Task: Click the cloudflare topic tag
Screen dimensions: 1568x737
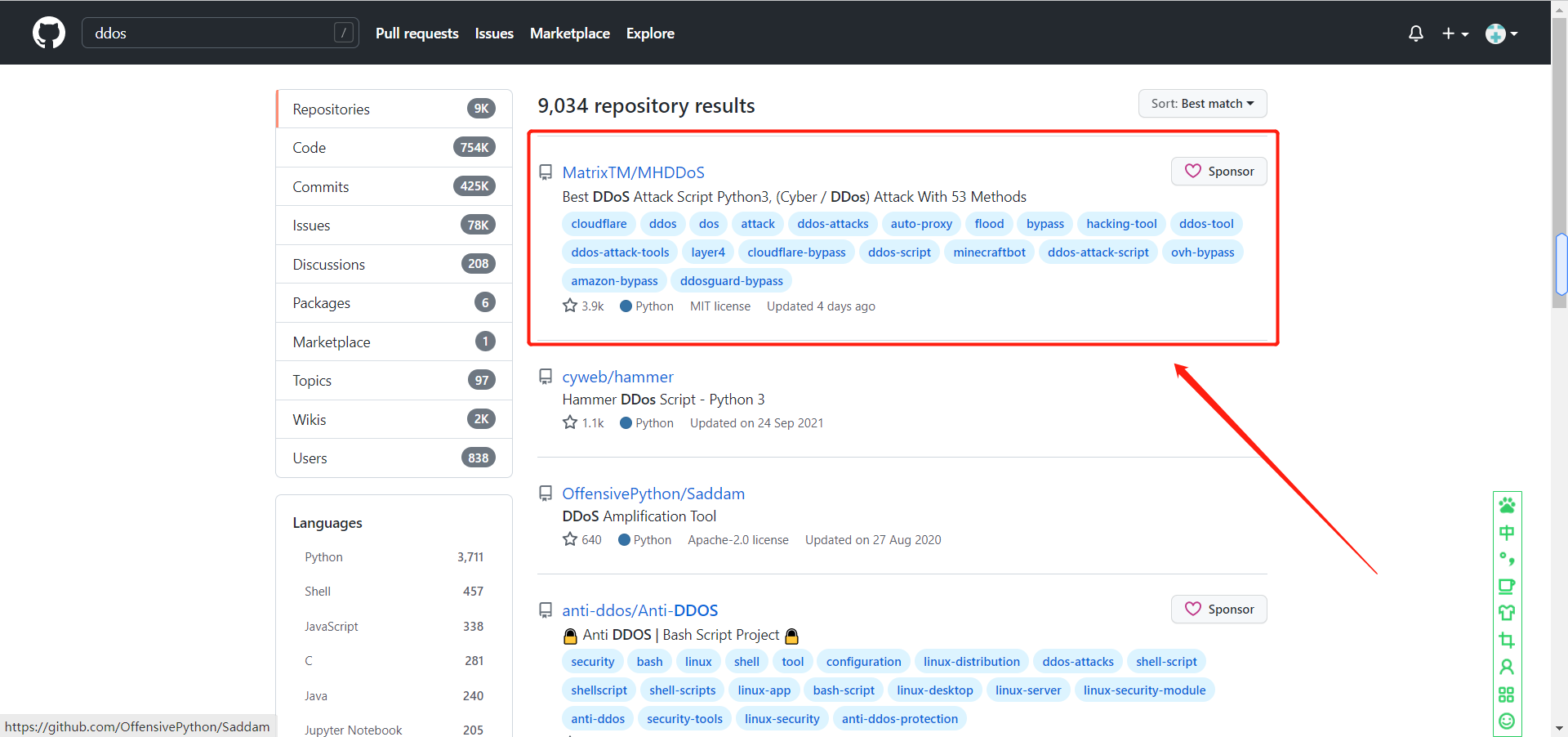Action: (x=599, y=224)
